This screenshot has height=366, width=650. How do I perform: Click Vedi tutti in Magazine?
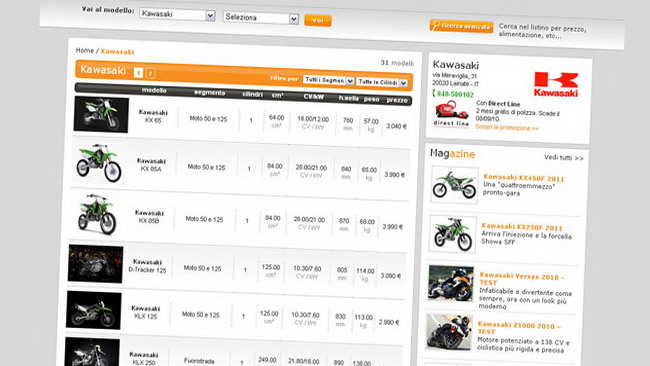[x=563, y=158]
